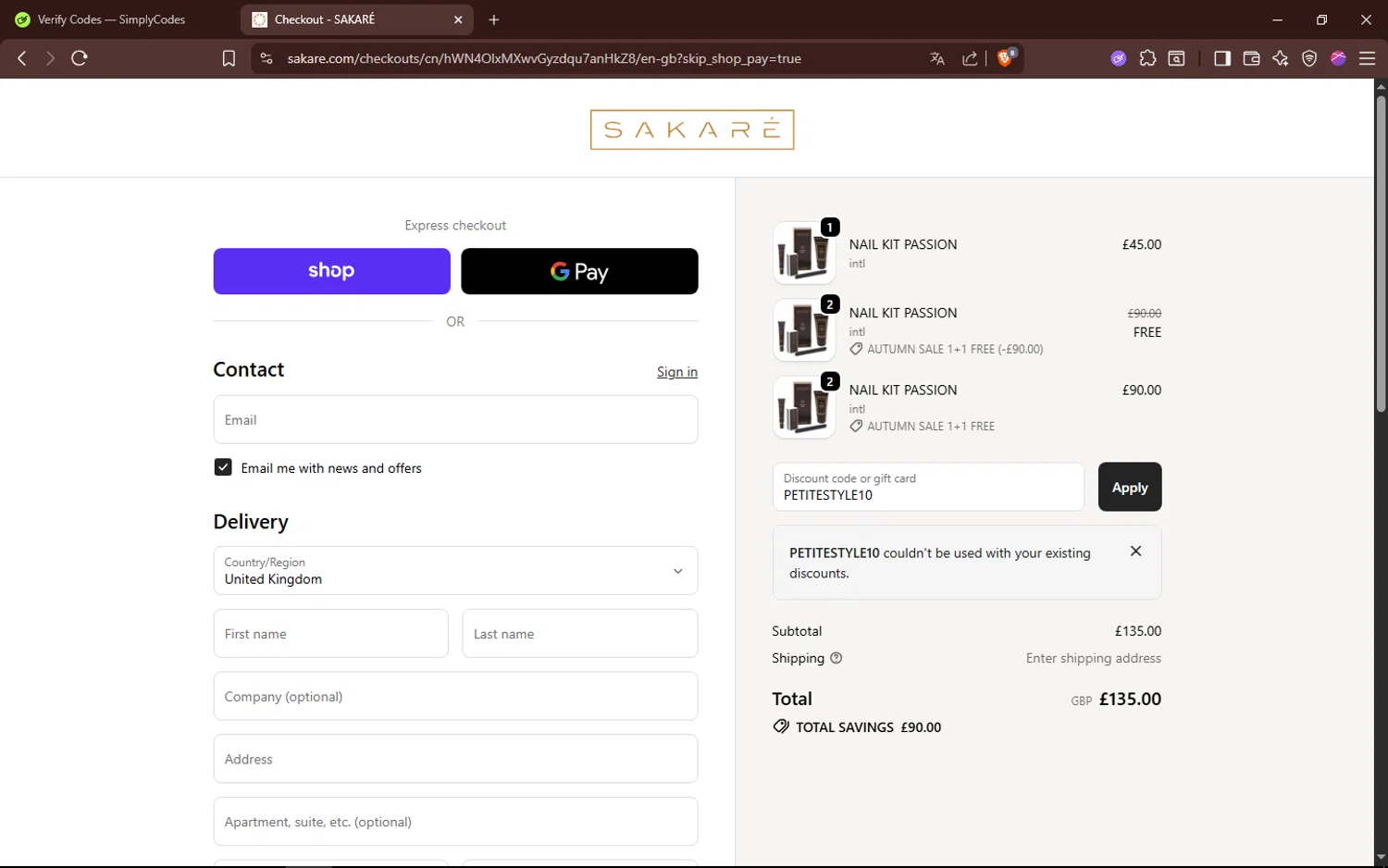
Task: Click the Sign in link
Action: pos(677,372)
